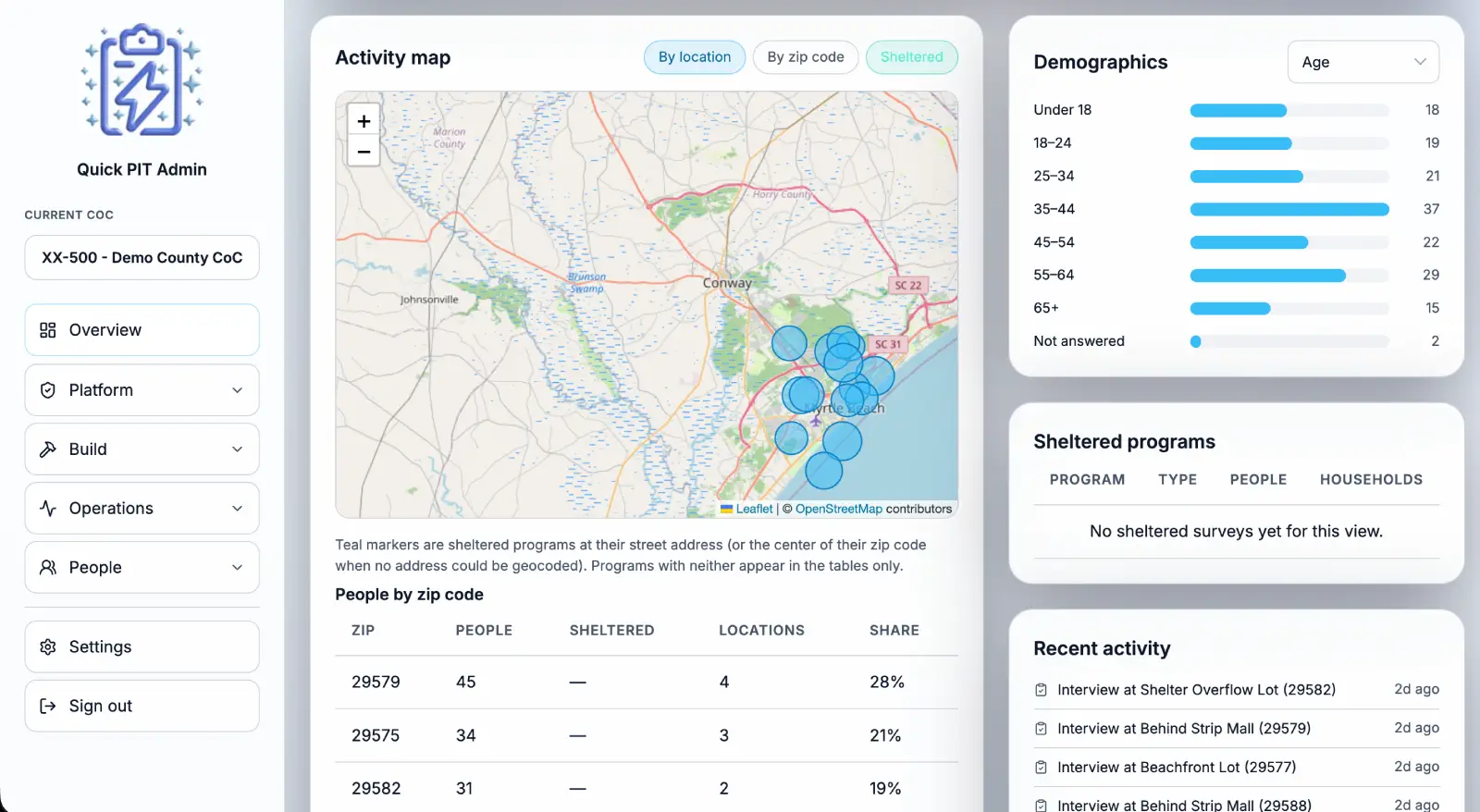Image resolution: width=1480 pixels, height=812 pixels.
Task: Click the Build hammer icon
Action: pos(48,449)
